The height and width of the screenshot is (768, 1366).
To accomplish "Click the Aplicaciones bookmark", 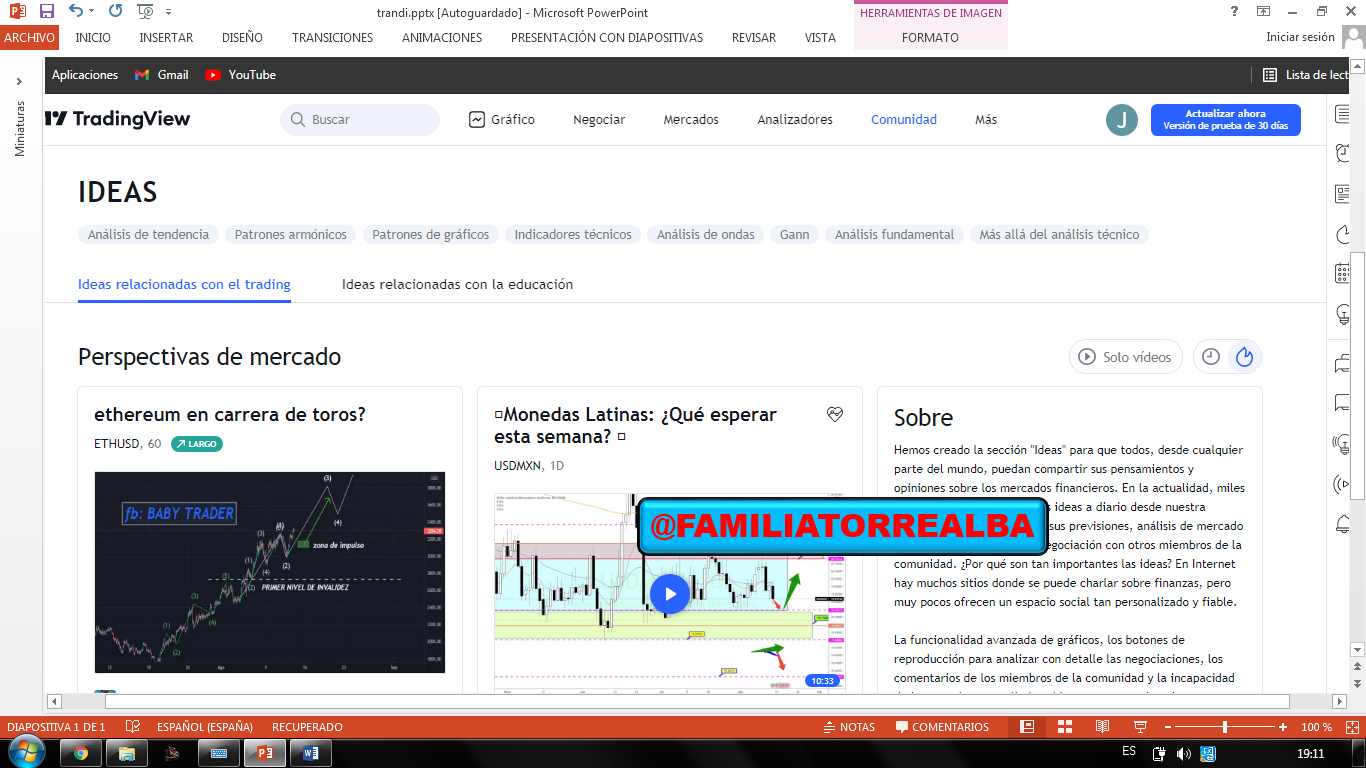I will 85,75.
